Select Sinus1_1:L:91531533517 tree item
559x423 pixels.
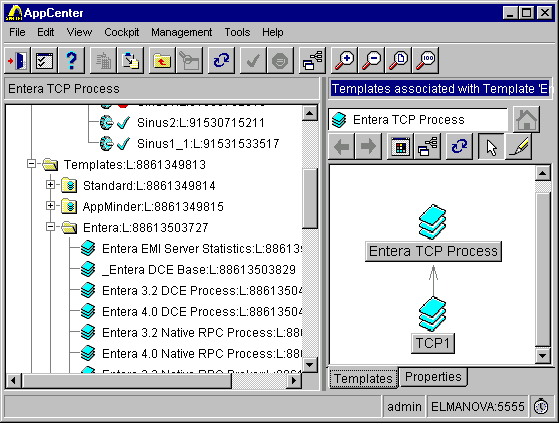[208, 144]
